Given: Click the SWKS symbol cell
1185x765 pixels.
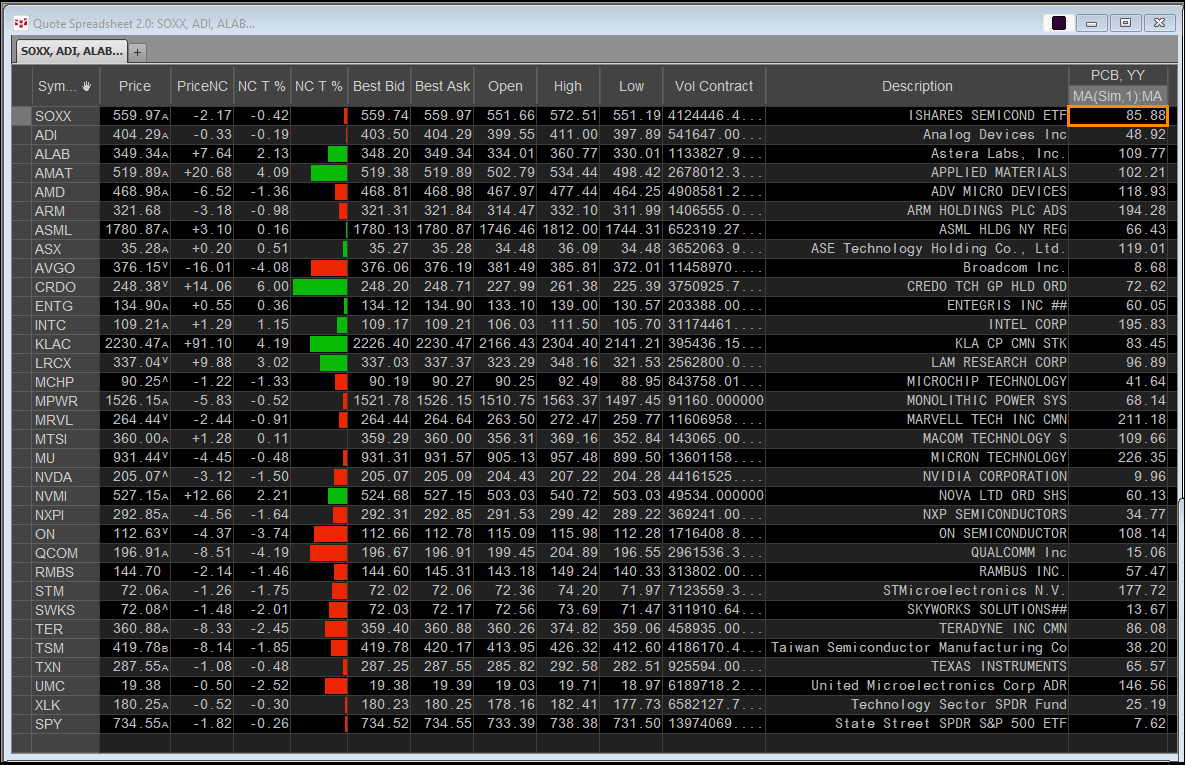Looking at the screenshot, I should [x=65, y=610].
